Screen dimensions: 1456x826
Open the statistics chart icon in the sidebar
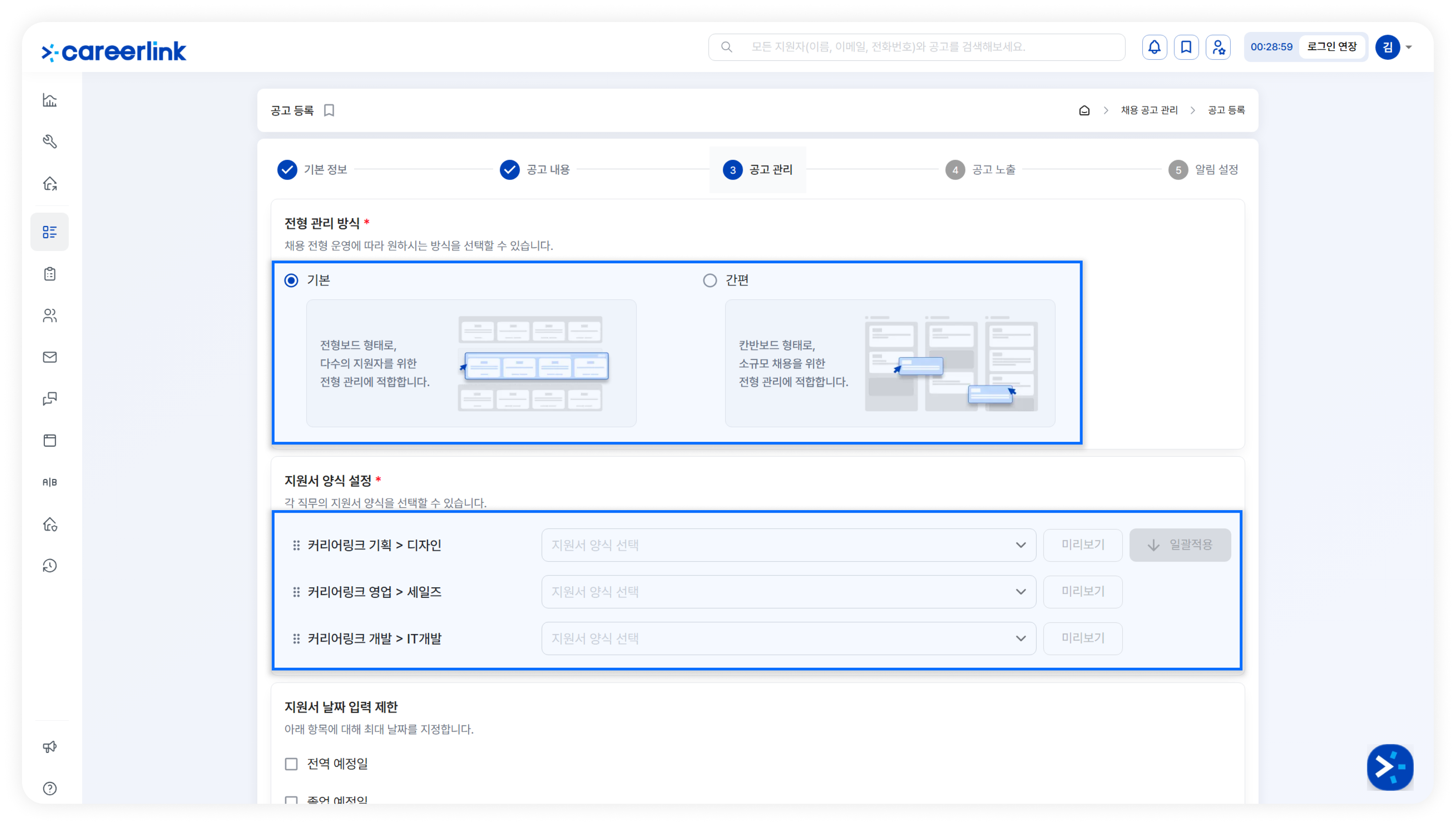point(50,100)
